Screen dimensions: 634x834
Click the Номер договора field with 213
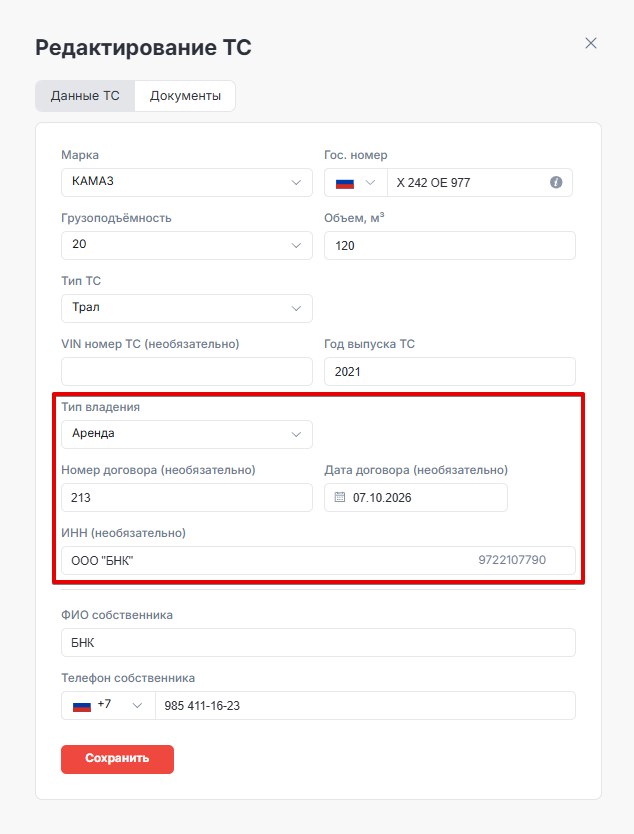point(187,497)
